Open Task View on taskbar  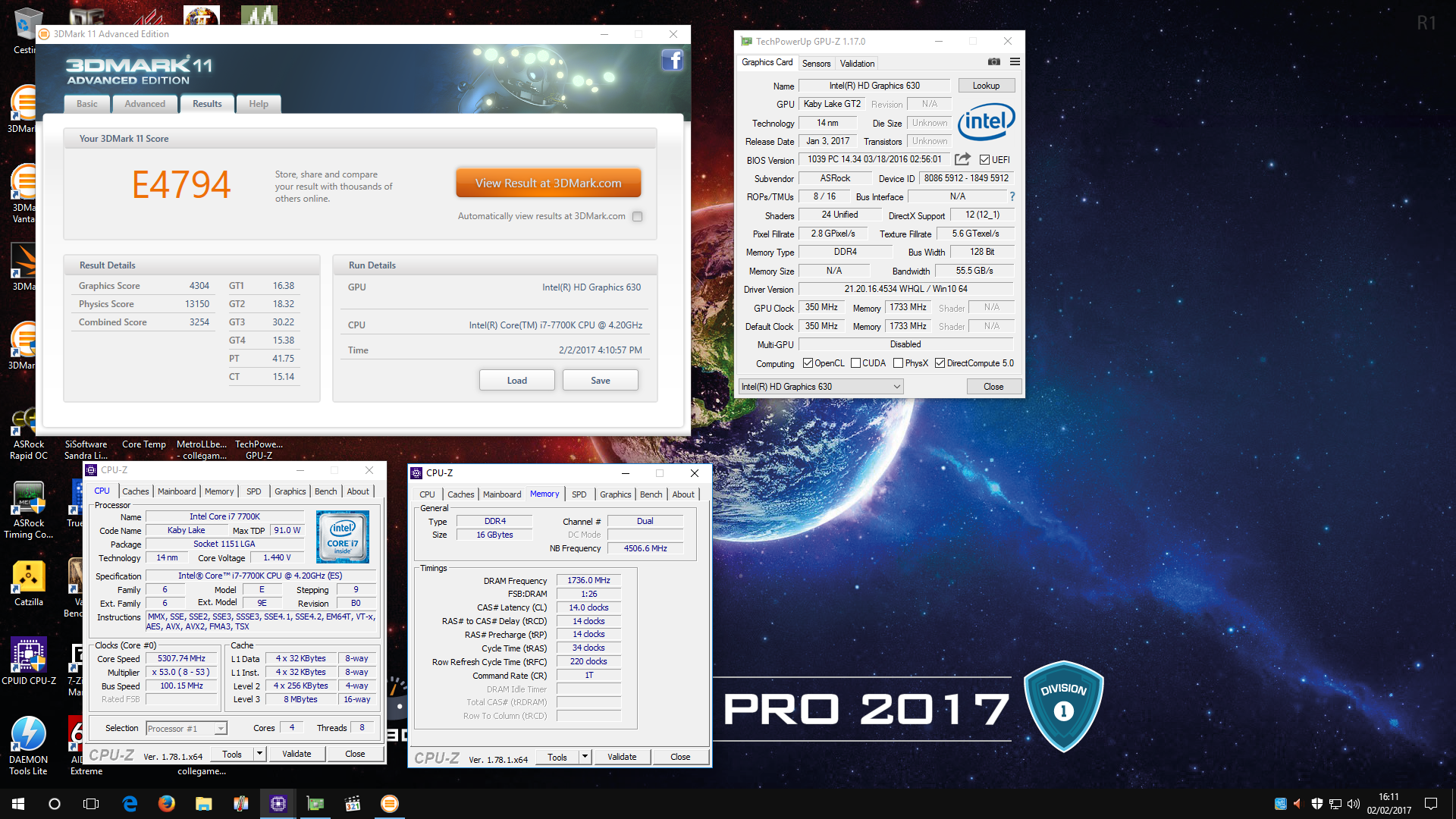coord(91,804)
